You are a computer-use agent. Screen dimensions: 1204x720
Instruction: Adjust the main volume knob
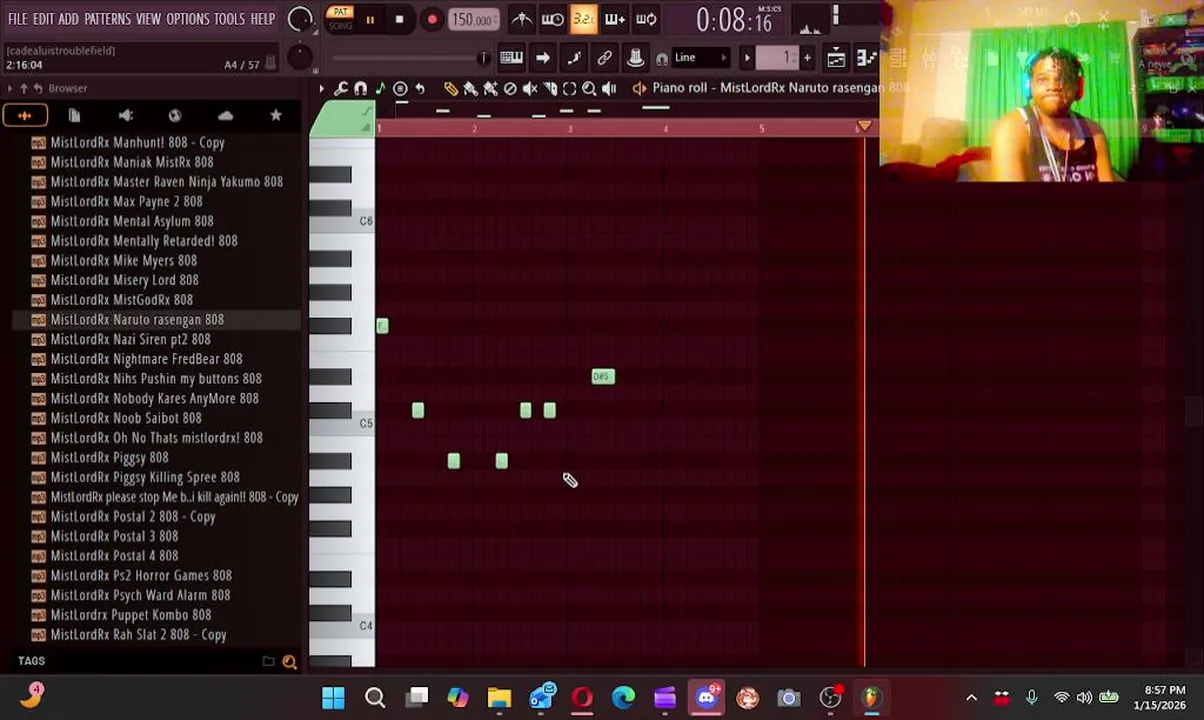pyautogui.click(x=299, y=19)
